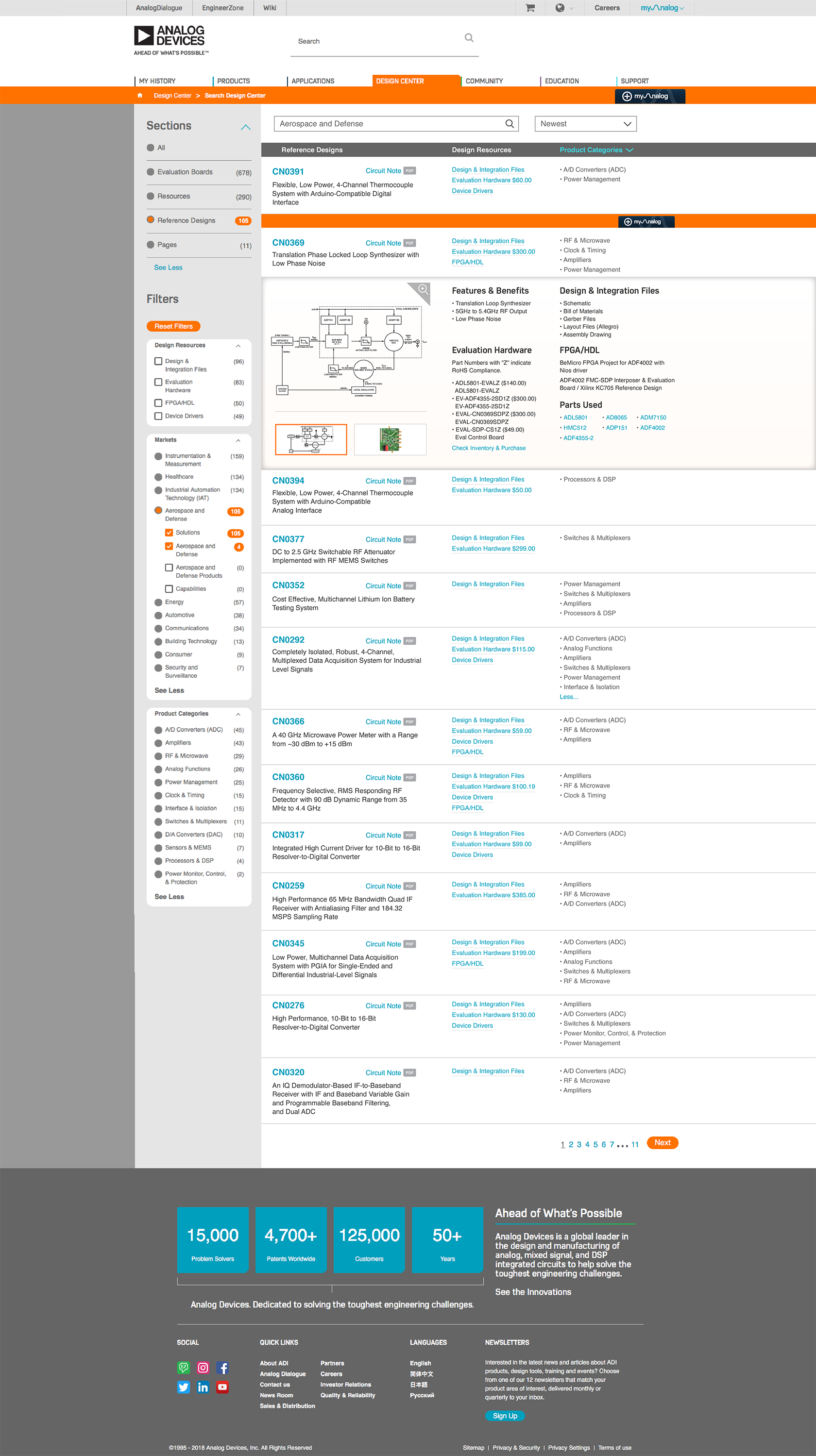Image resolution: width=816 pixels, height=1456 pixels.
Task: Collapse the Markets filter group
Action: (238, 440)
